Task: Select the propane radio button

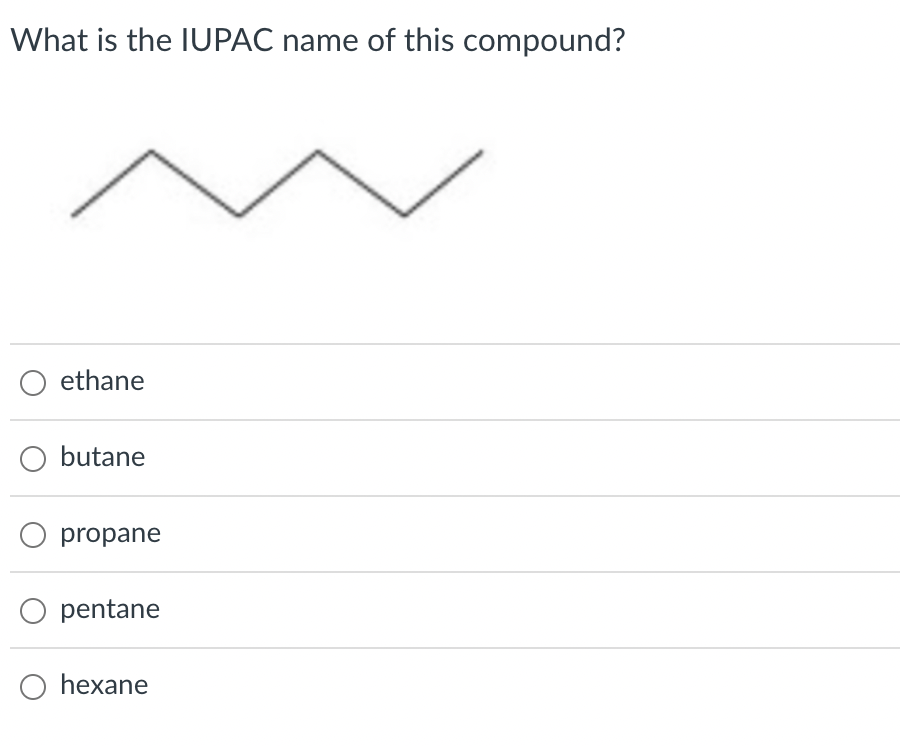Action: 32,534
